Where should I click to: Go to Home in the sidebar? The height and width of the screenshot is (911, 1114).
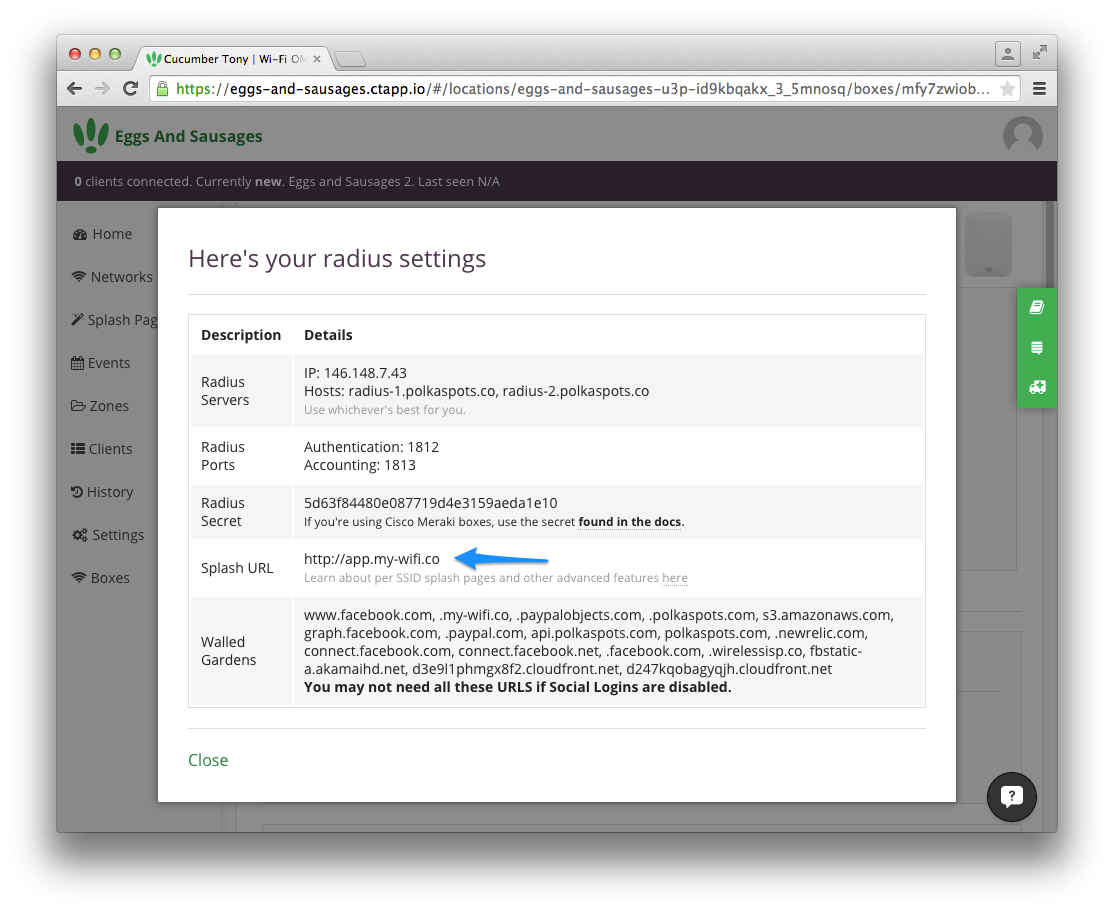[x=102, y=234]
